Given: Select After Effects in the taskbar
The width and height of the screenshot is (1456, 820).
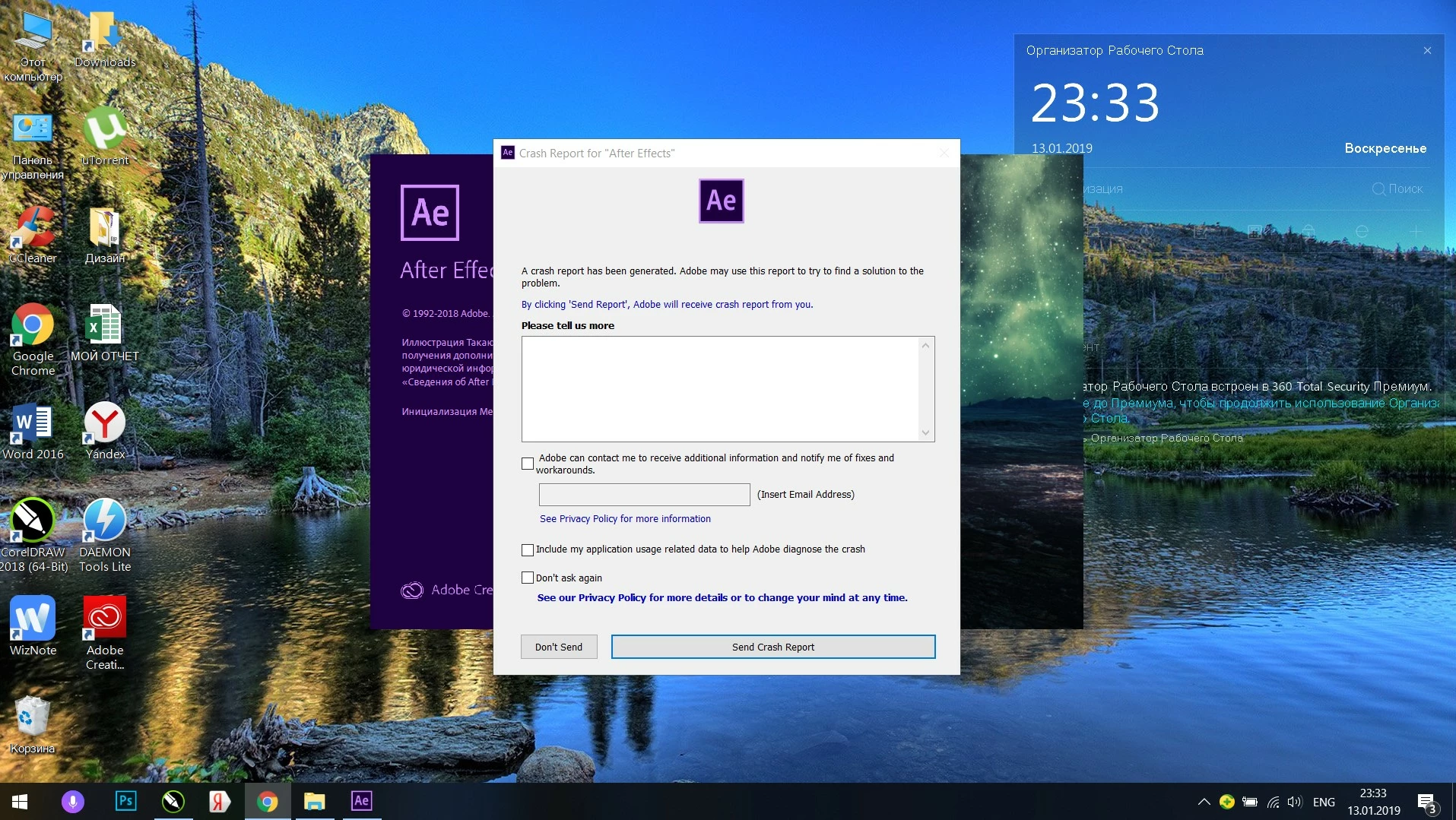Looking at the screenshot, I should coord(361,801).
